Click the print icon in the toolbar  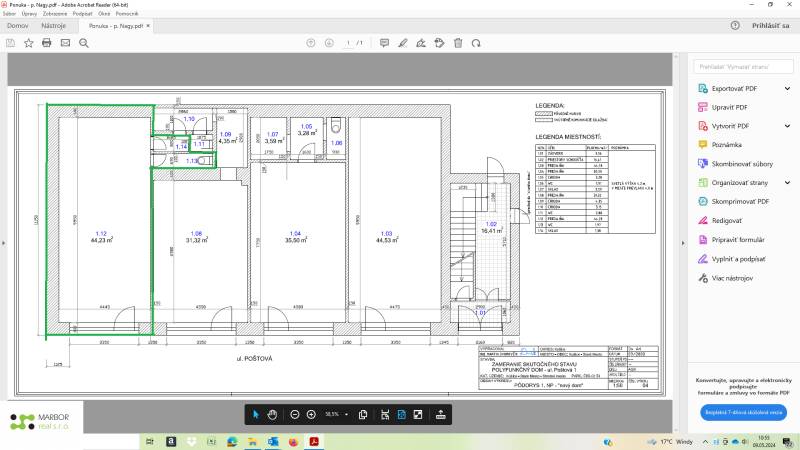click(x=47, y=43)
